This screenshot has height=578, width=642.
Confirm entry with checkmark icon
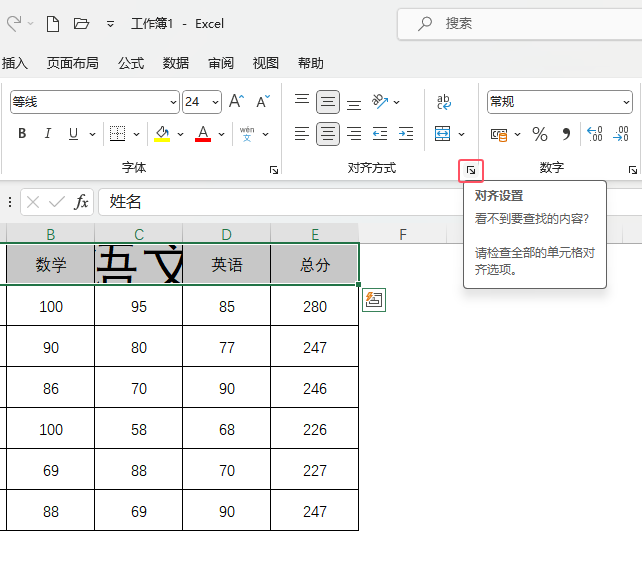pos(57,202)
